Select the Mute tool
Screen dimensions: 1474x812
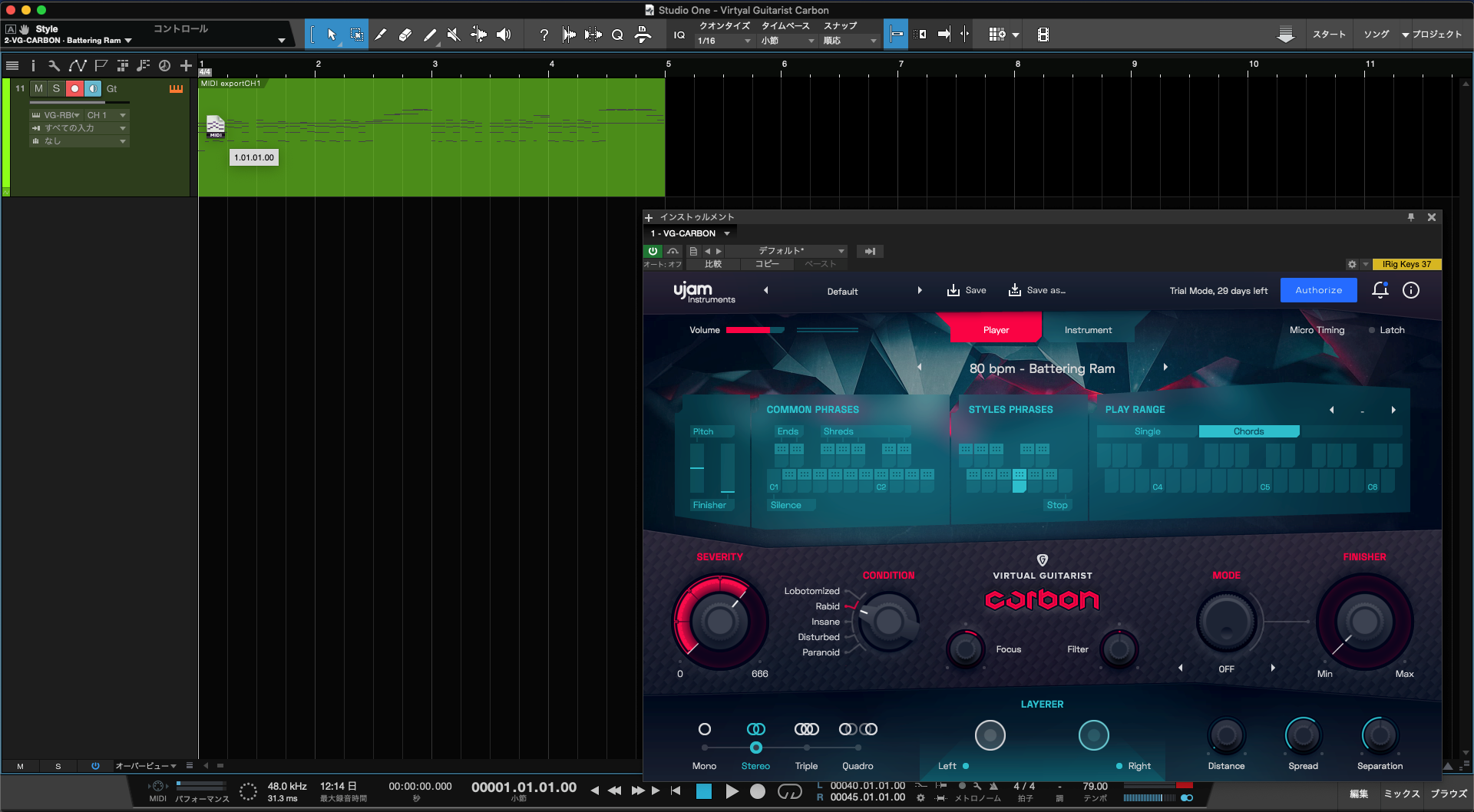pos(454,35)
